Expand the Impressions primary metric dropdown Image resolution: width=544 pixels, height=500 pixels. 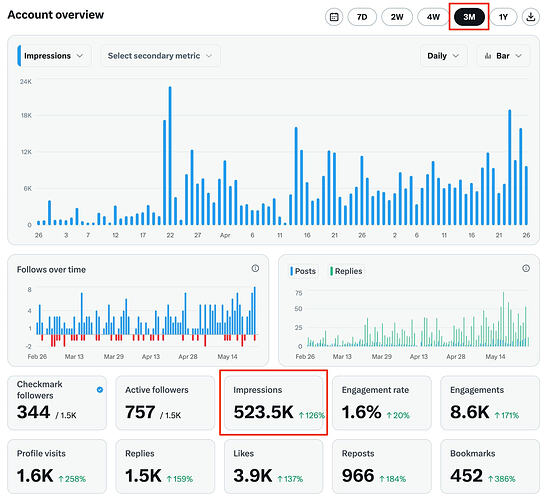pos(54,56)
